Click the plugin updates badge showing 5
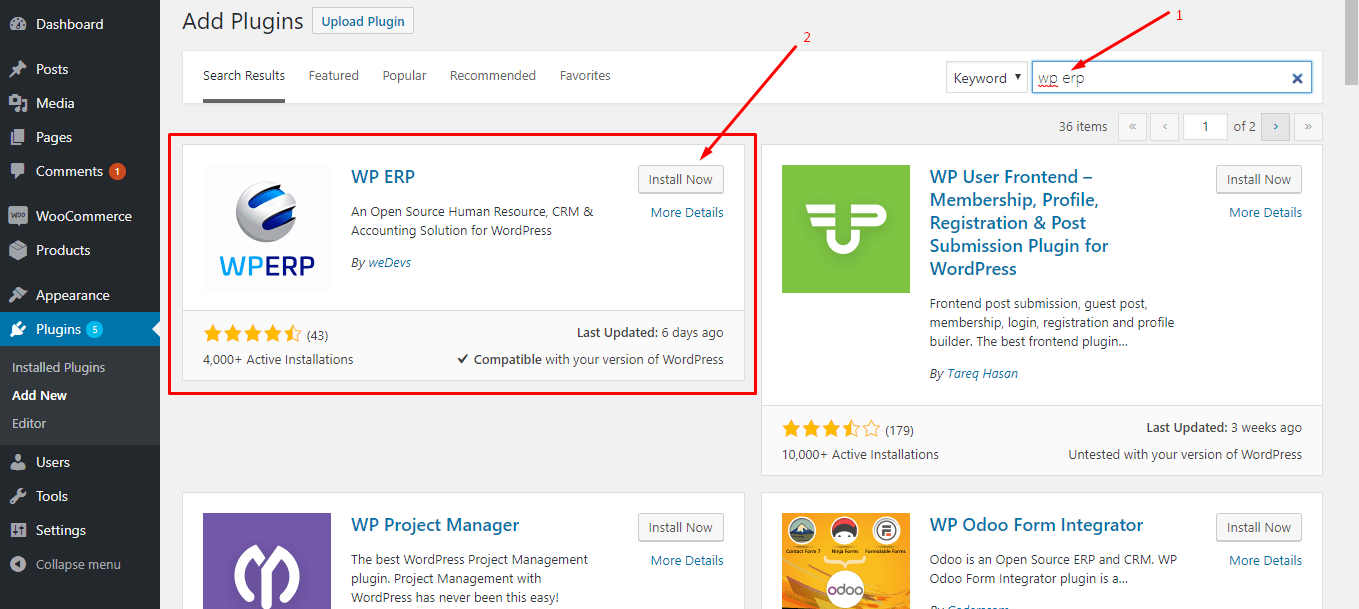The height and width of the screenshot is (609, 1359). [94, 329]
